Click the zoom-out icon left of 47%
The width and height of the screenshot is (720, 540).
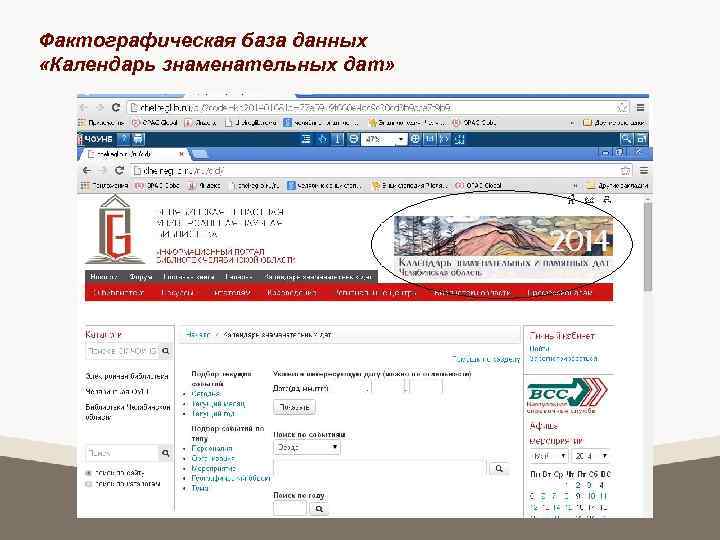pos(353,139)
